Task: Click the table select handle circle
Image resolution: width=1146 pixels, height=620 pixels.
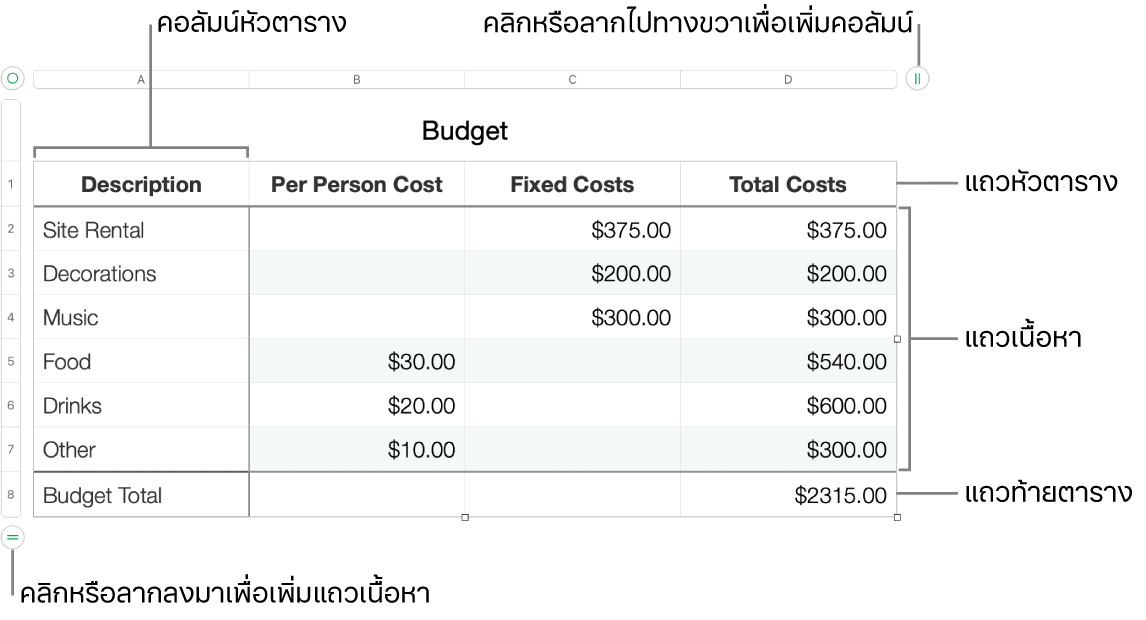Action: tap(13, 78)
